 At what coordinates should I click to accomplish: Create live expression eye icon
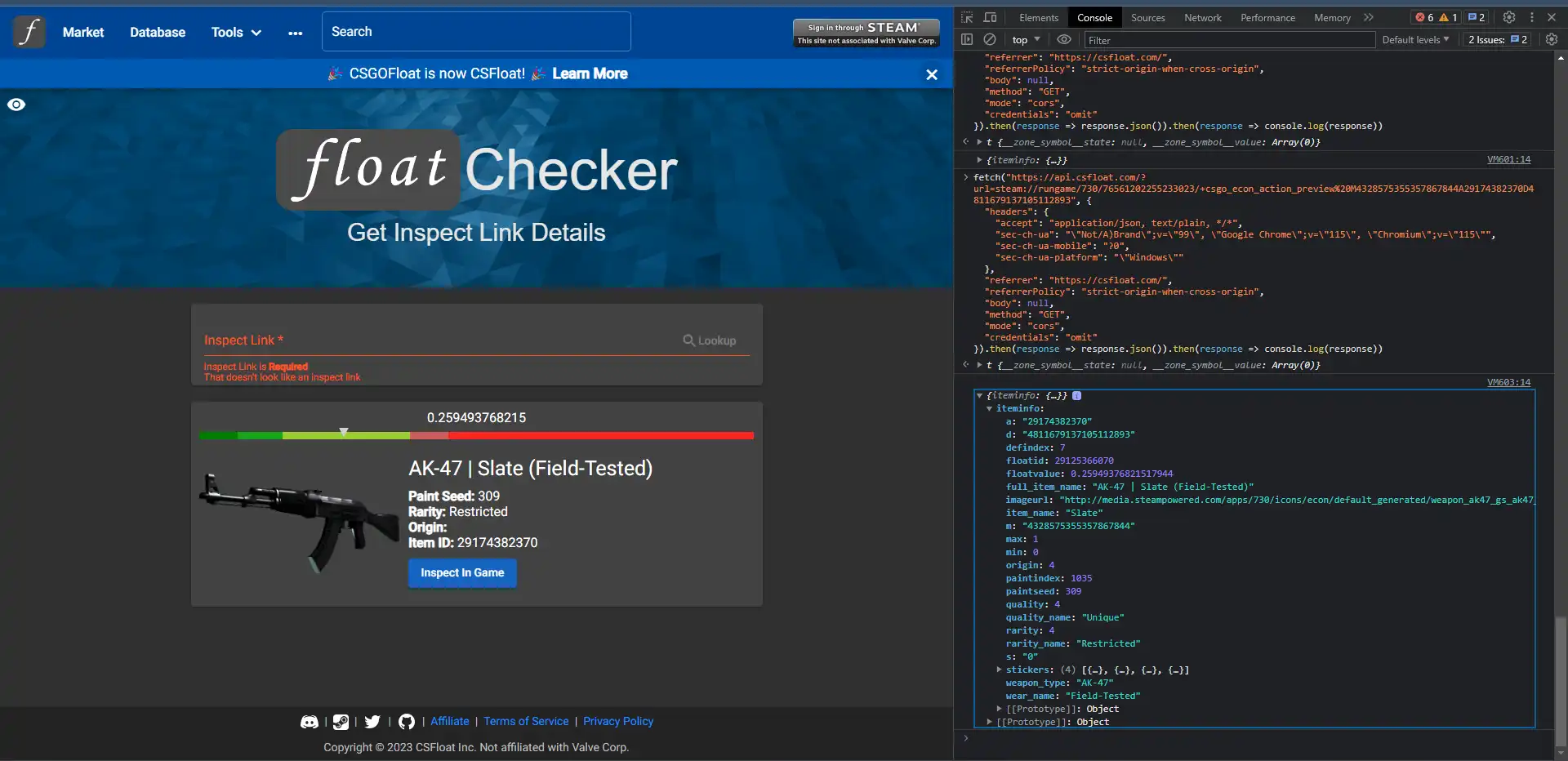[1063, 39]
